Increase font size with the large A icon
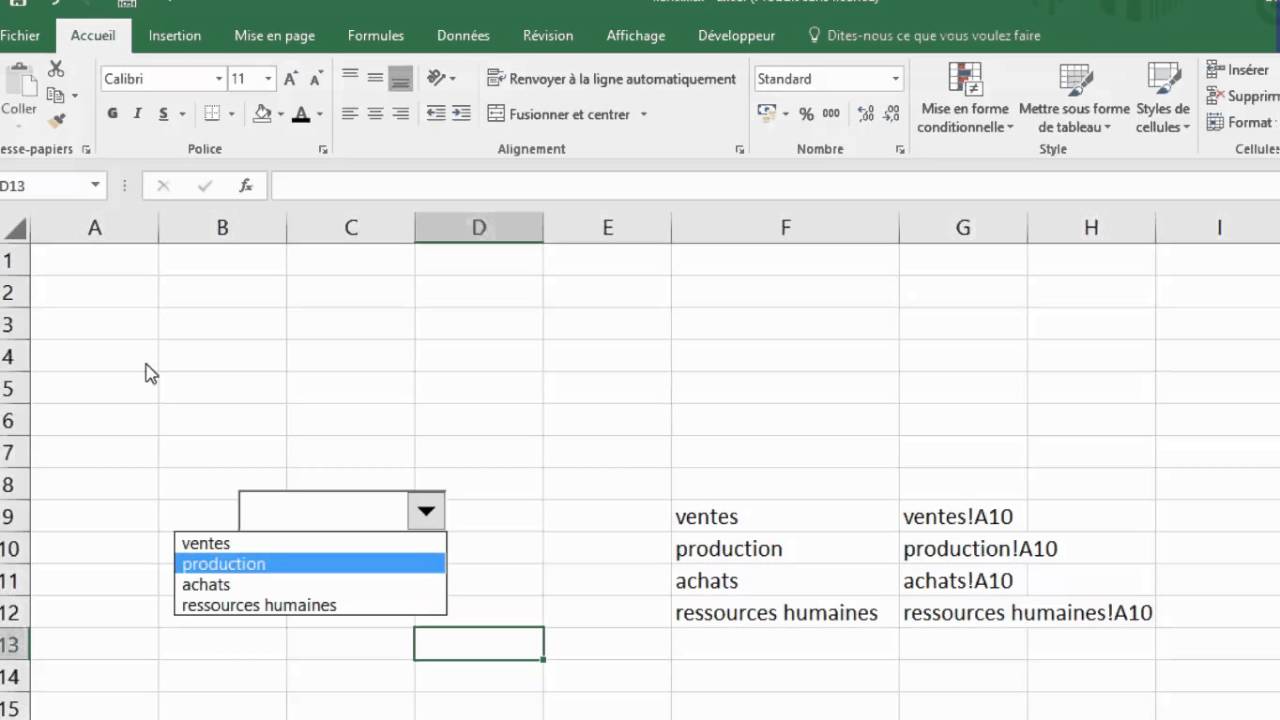This screenshot has height=720, width=1280. click(291, 78)
